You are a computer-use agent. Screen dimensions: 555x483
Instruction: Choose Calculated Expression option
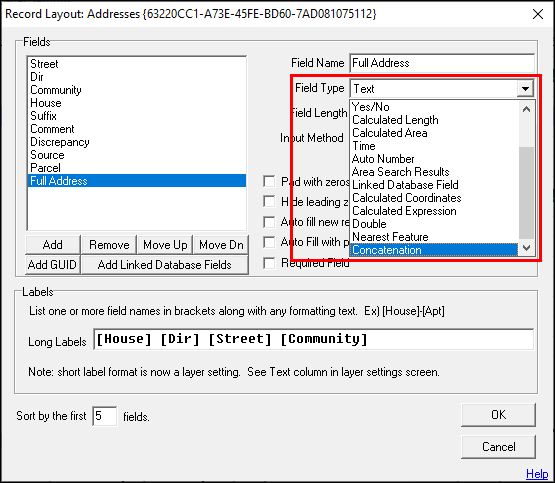[434, 211]
